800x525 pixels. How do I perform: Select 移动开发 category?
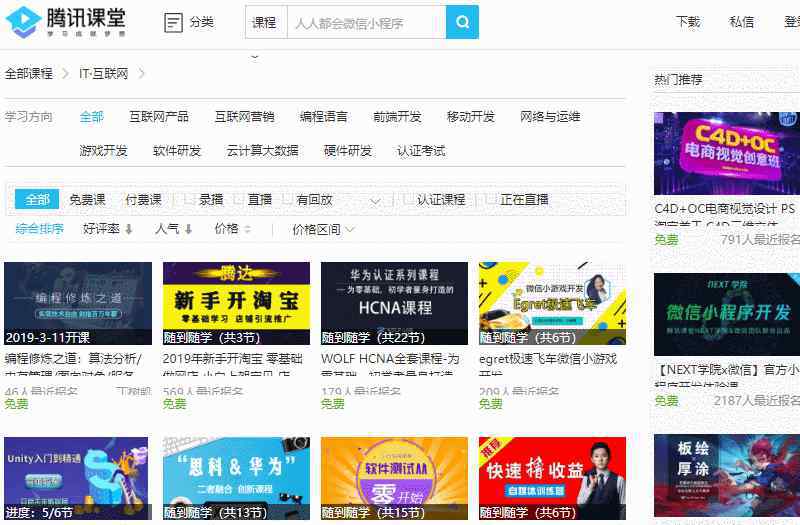471,117
